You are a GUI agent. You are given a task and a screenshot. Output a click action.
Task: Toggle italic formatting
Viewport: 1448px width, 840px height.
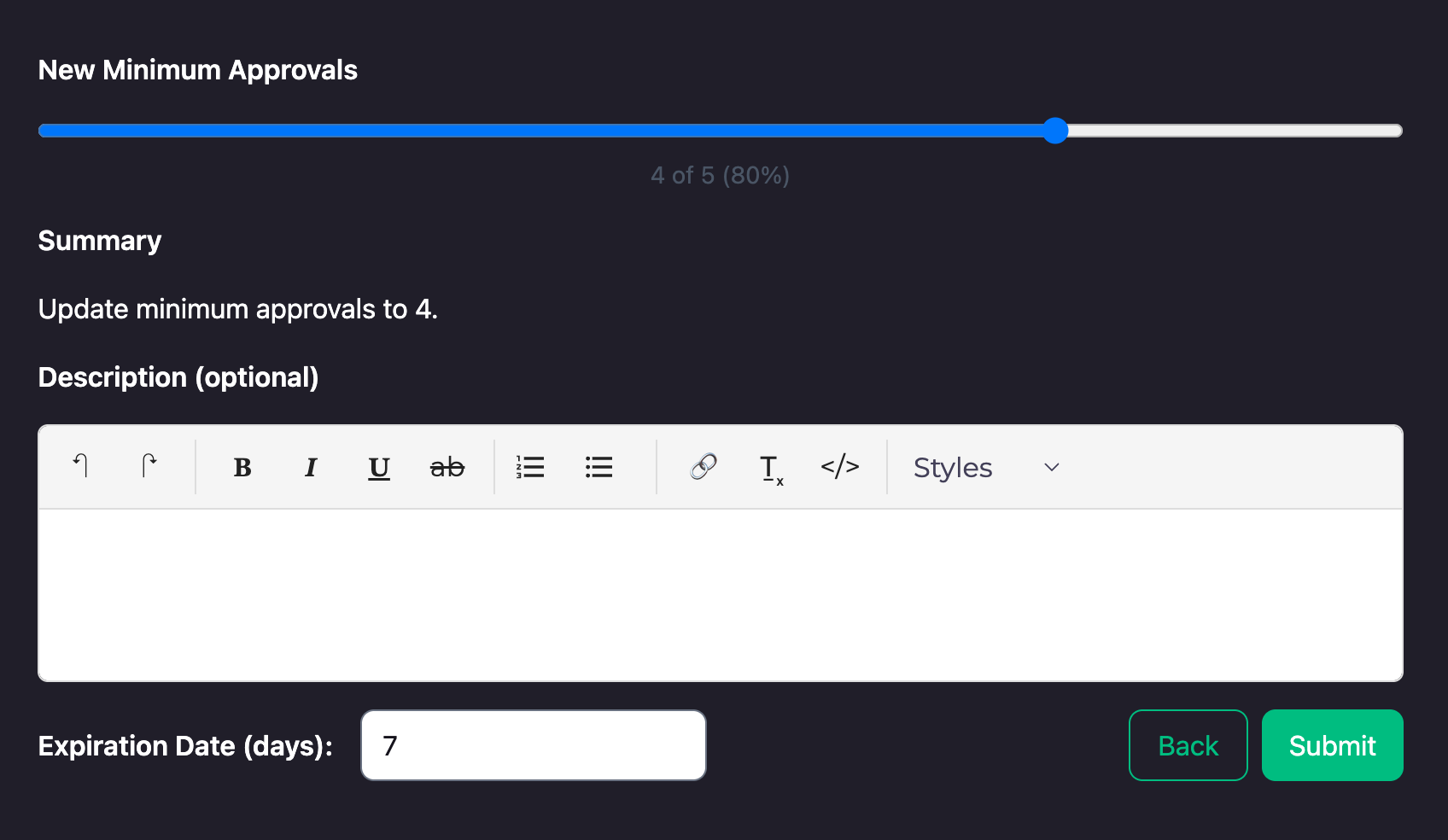coord(311,467)
